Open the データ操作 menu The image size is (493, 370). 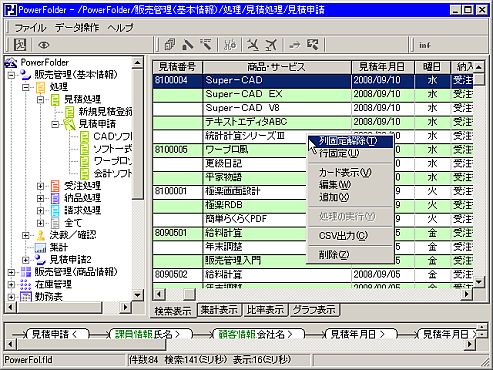click(x=77, y=27)
